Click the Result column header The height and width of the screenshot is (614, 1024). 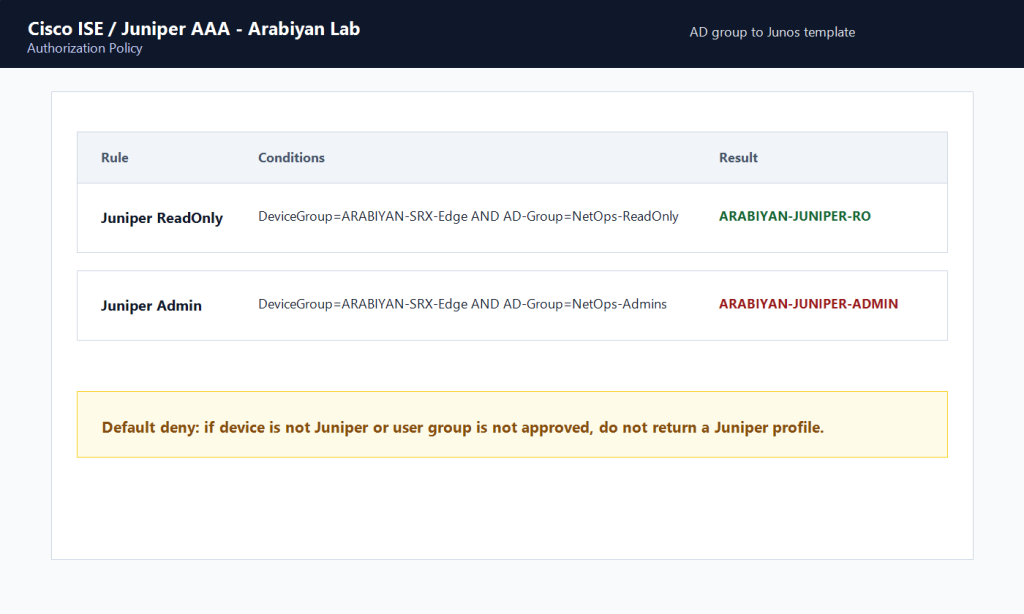pyautogui.click(x=739, y=157)
